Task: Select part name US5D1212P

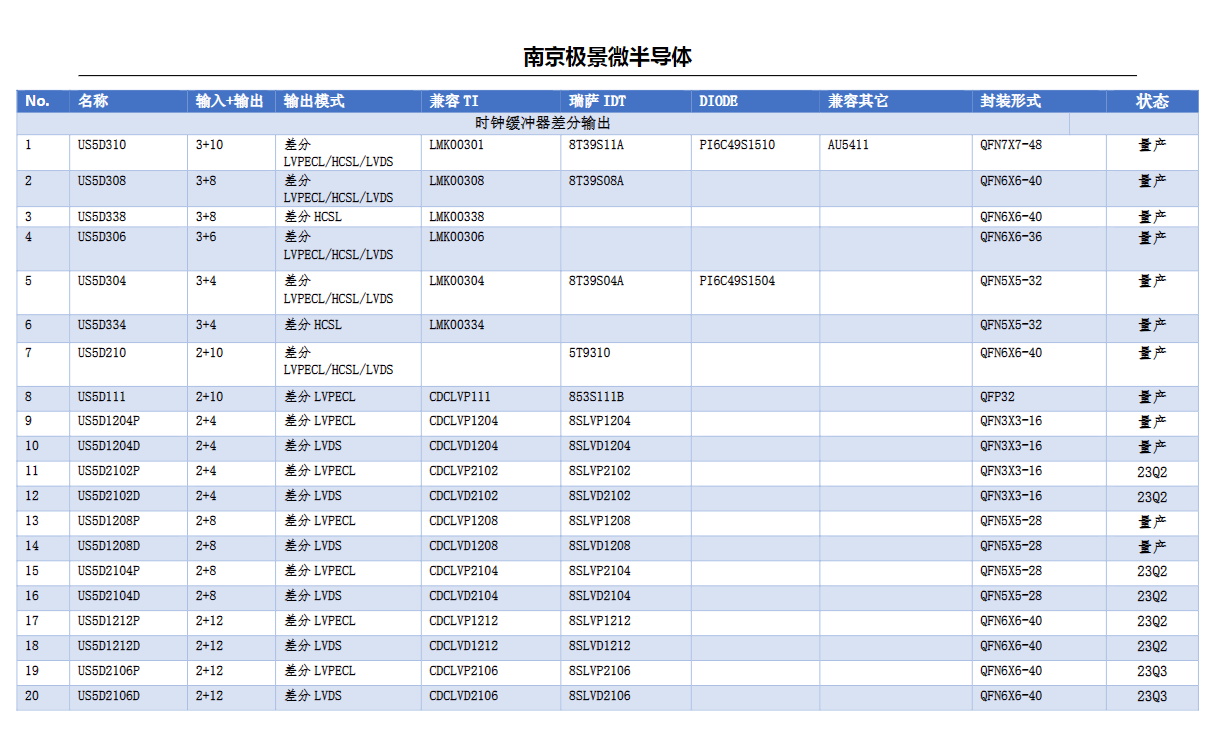Action: pos(109,621)
